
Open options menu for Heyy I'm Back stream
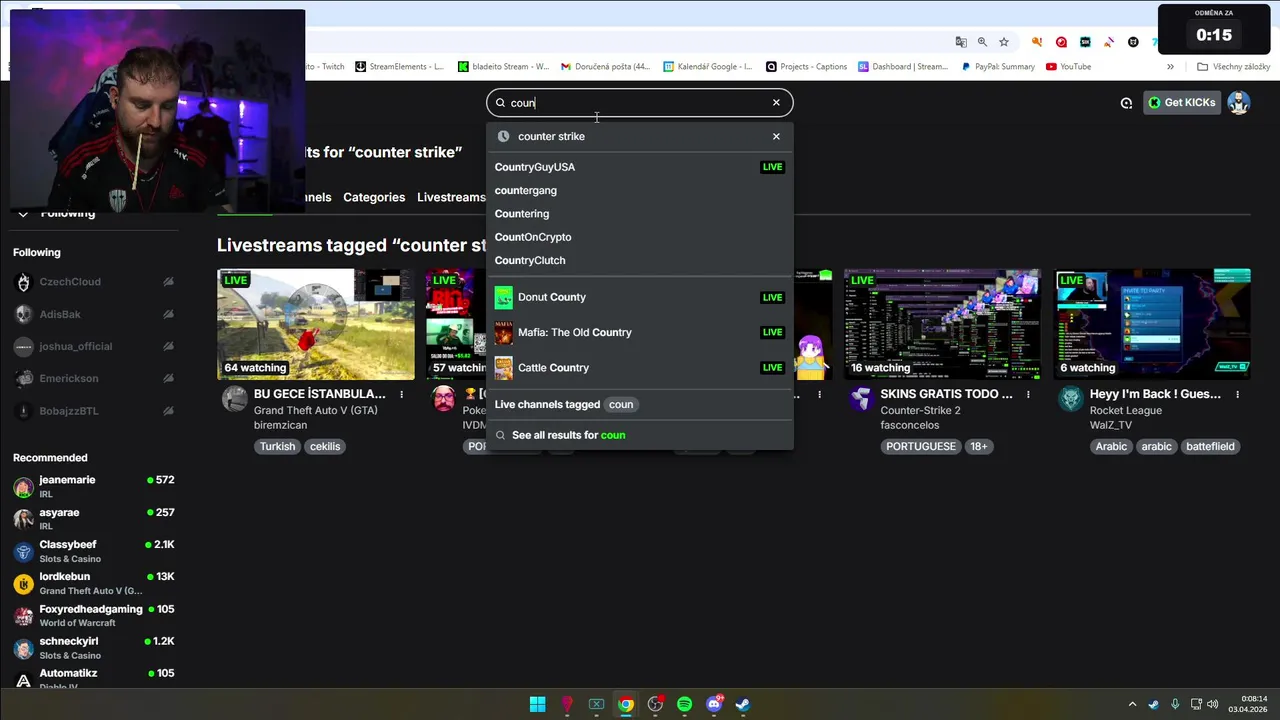click(x=1238, y=394)
